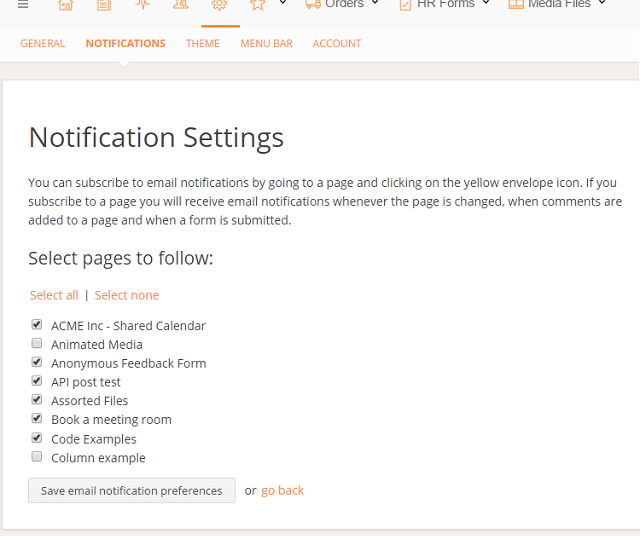Enable the Column example checkbox
The image size is (640, 536).
click(37, 456)
